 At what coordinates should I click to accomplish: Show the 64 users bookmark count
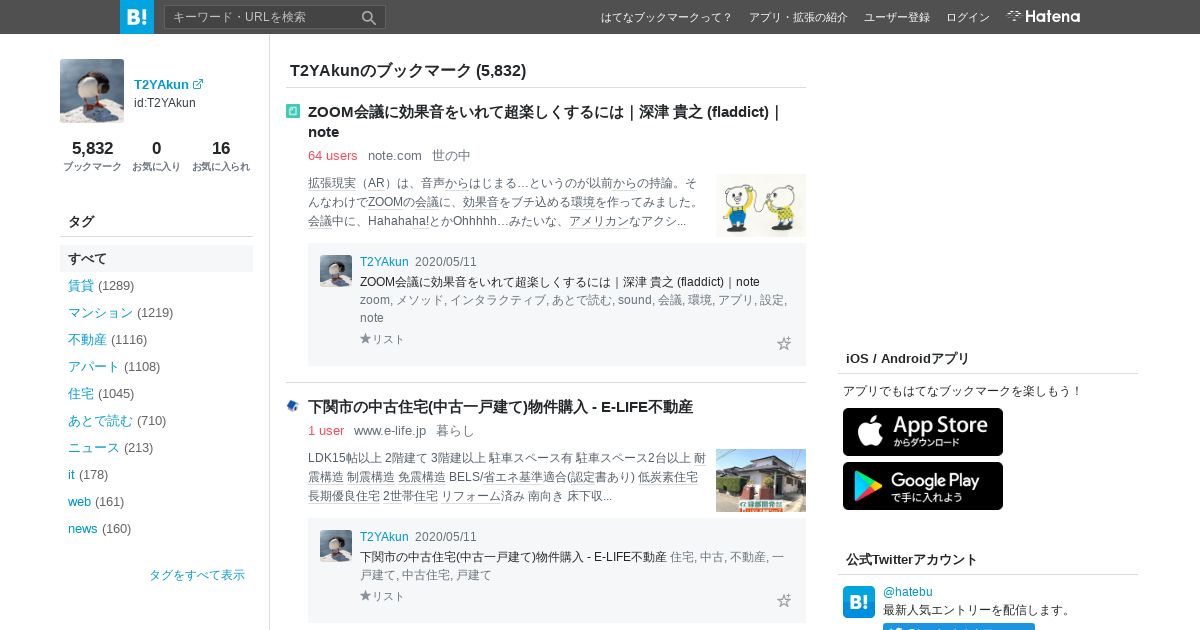coord(333,155)
